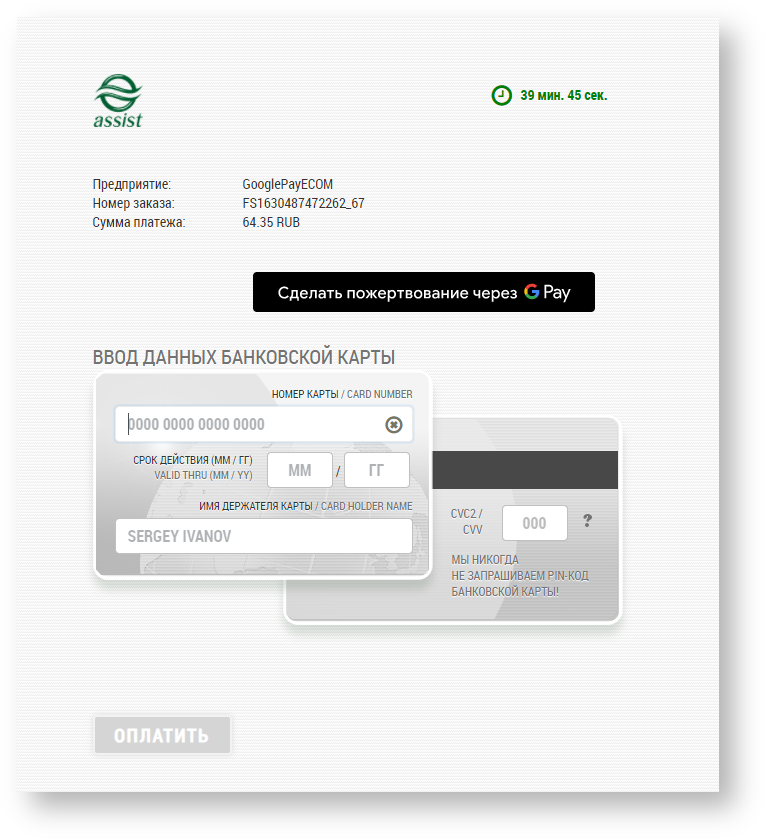This screenshot has height=840, width=767.
Task: Click the MM expiry month field
Action: point(300,470)
